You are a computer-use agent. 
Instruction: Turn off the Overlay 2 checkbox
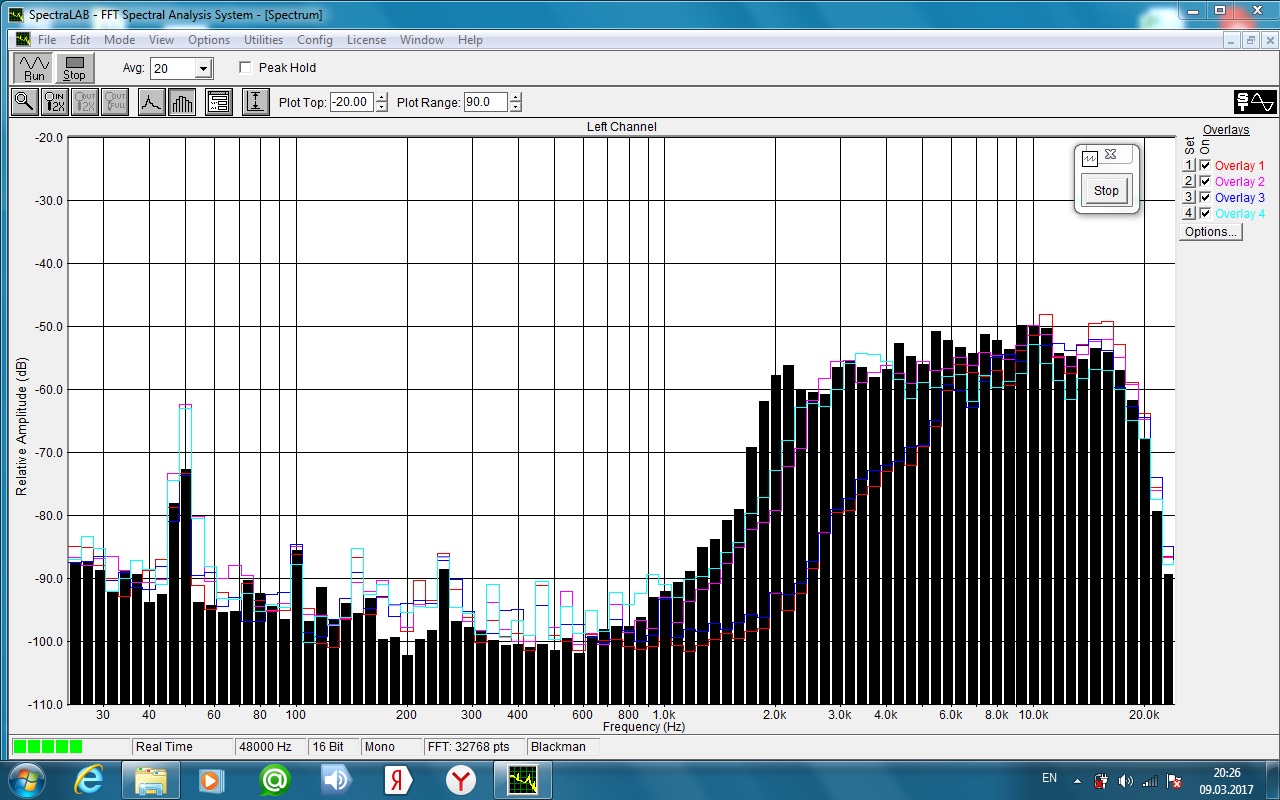point(1205,182)
